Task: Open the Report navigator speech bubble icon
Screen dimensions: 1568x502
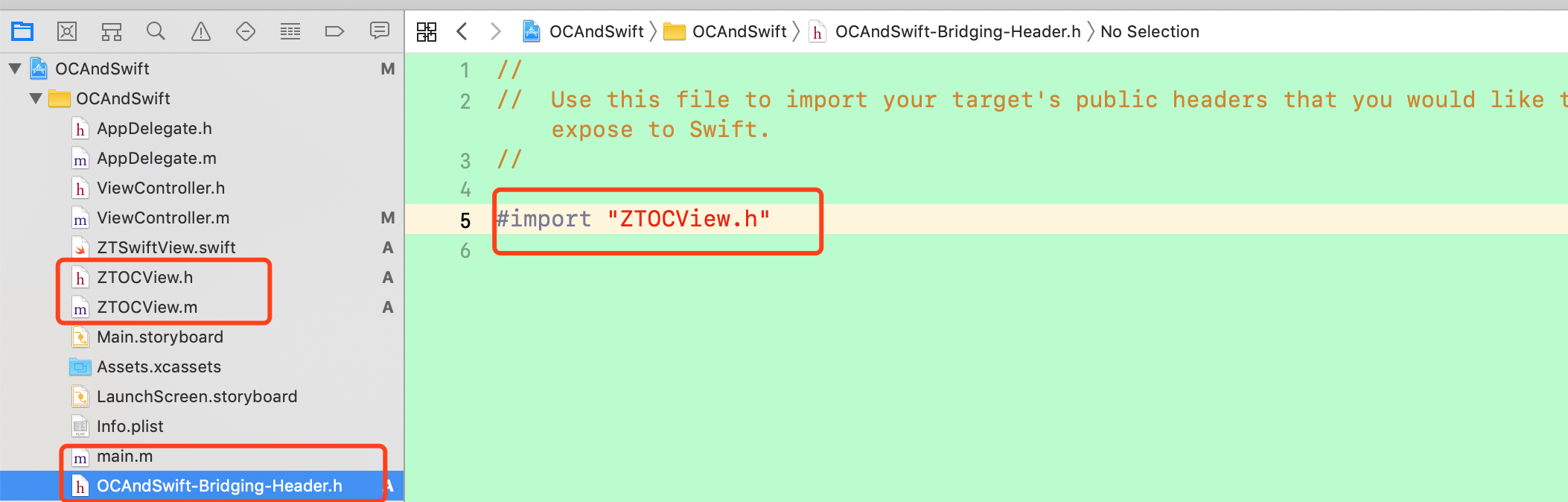Action: click(380, 31)
